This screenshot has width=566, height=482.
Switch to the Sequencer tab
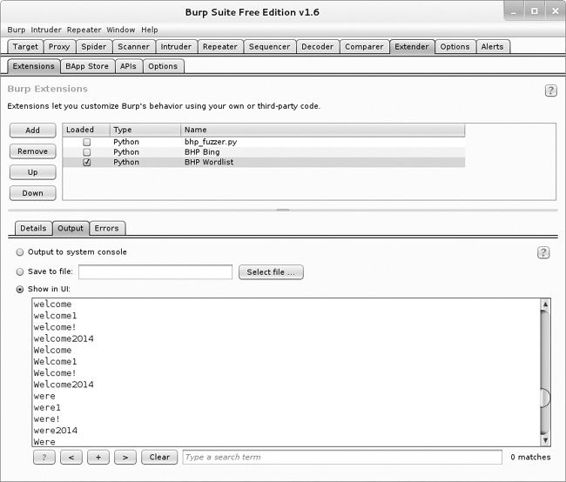(270, 47)
